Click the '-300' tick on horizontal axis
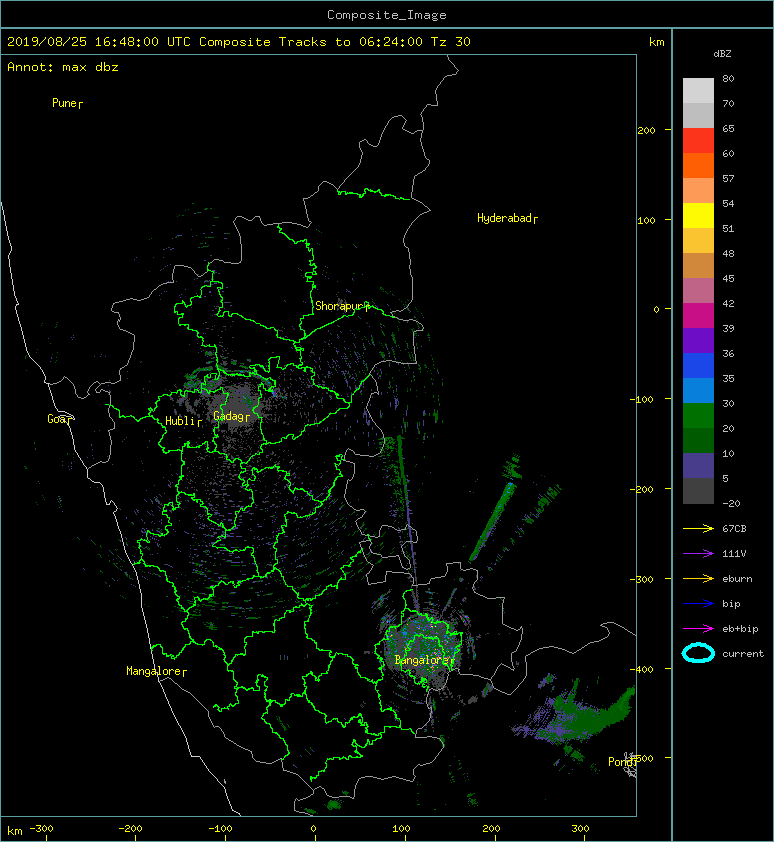This screenshot has height=842, width=774. (41, 829)
